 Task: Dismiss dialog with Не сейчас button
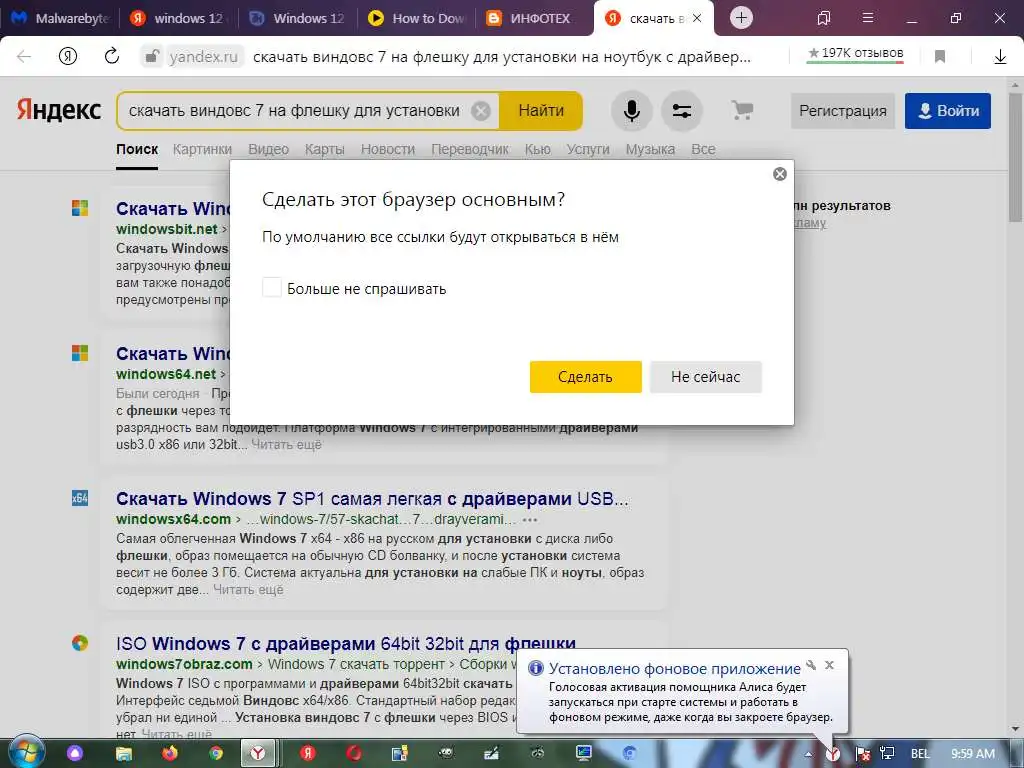tap(705, 377)
